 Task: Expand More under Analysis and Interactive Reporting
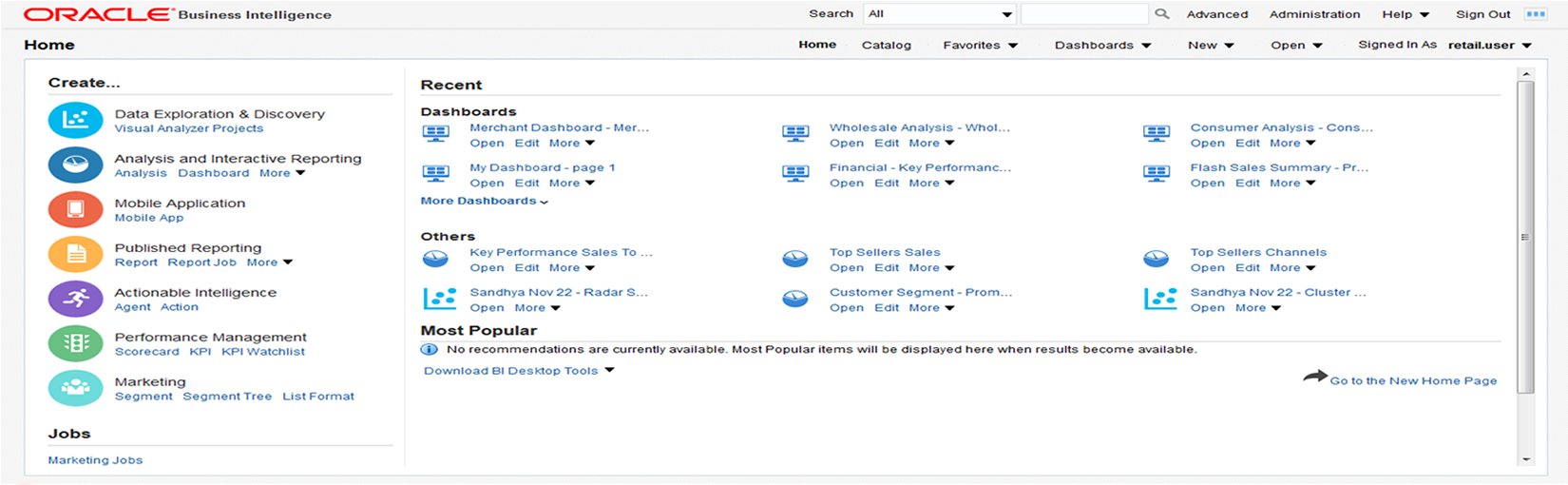282,173
